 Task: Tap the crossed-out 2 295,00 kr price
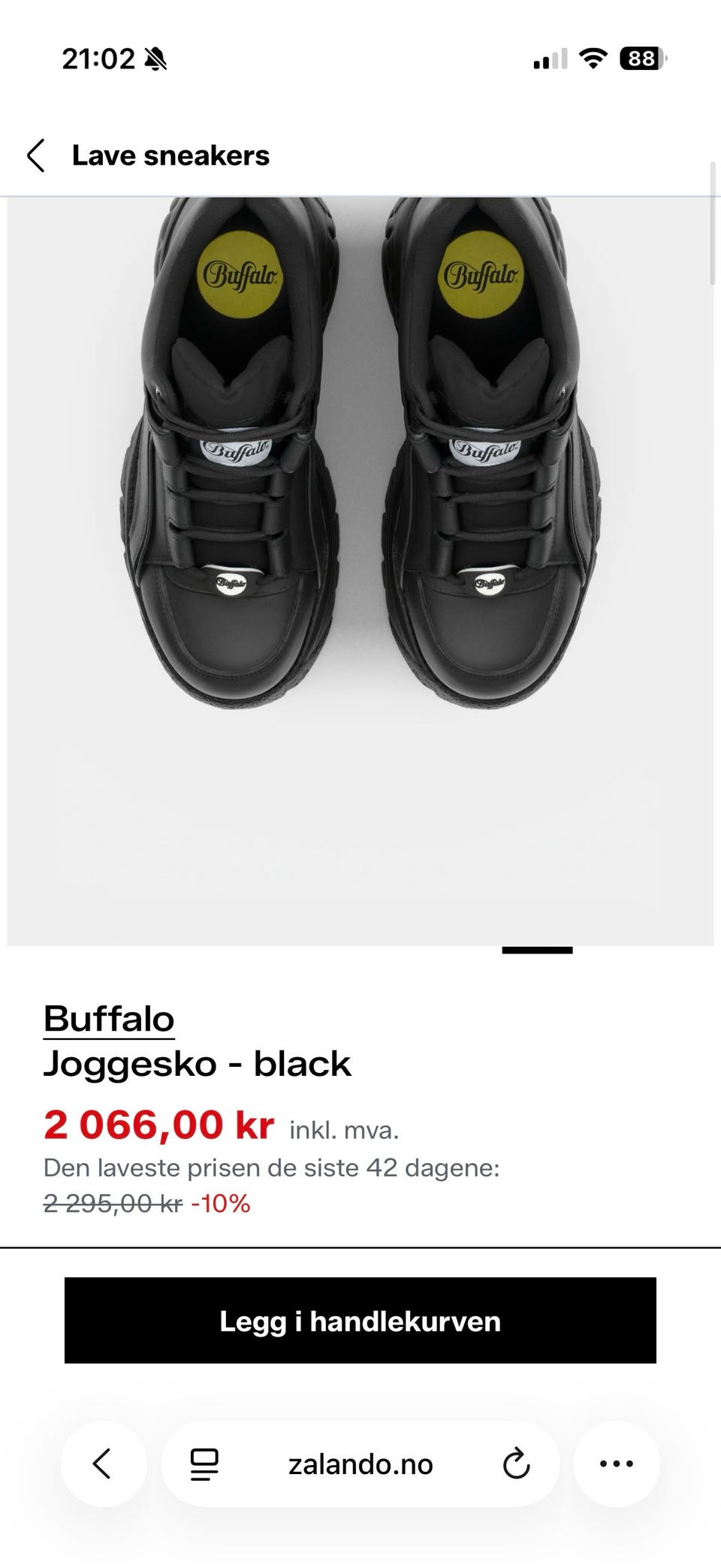(113, 1204)
